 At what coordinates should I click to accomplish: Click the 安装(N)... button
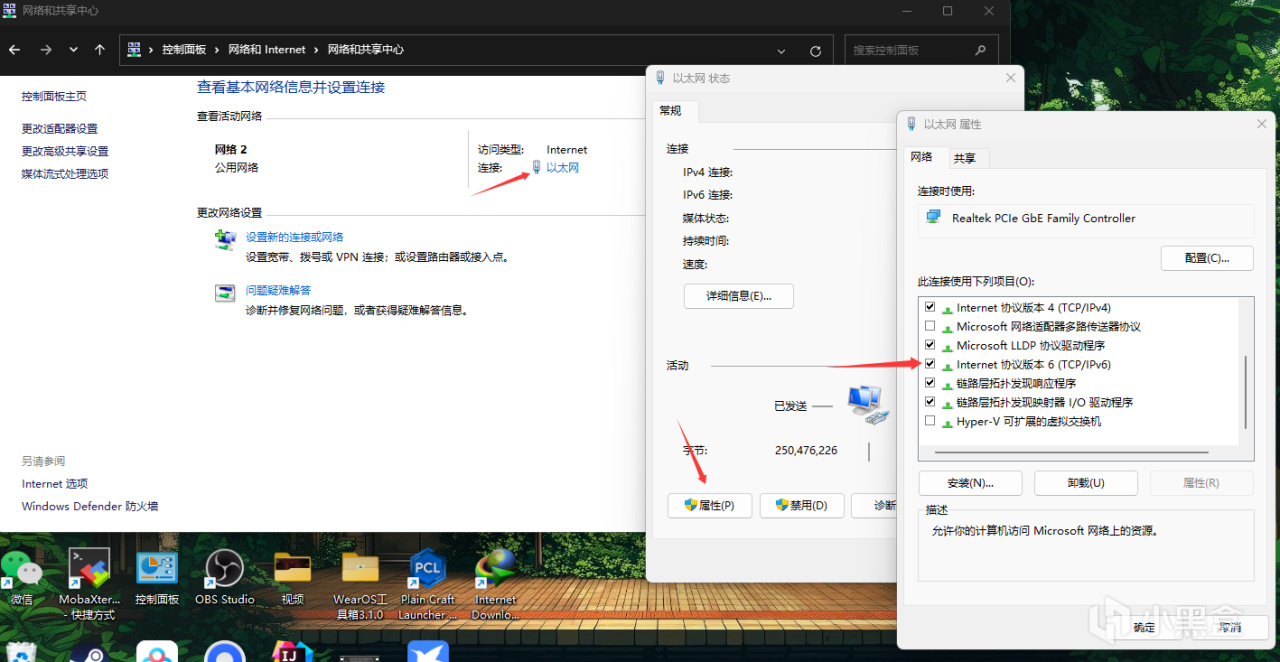tap(970, 483)
